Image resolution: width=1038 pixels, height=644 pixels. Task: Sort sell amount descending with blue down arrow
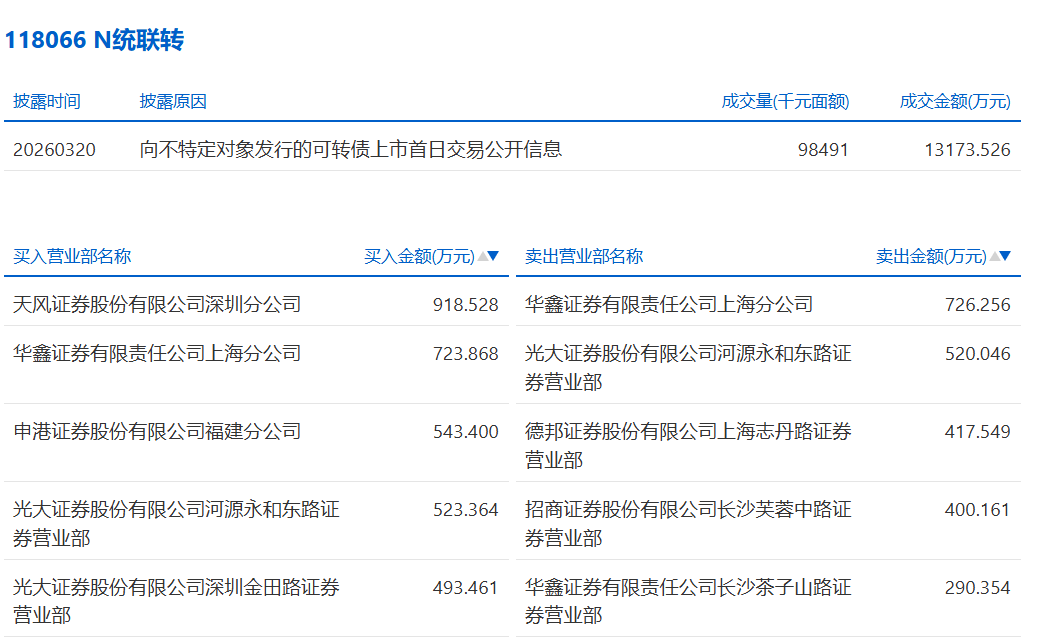1005,256
